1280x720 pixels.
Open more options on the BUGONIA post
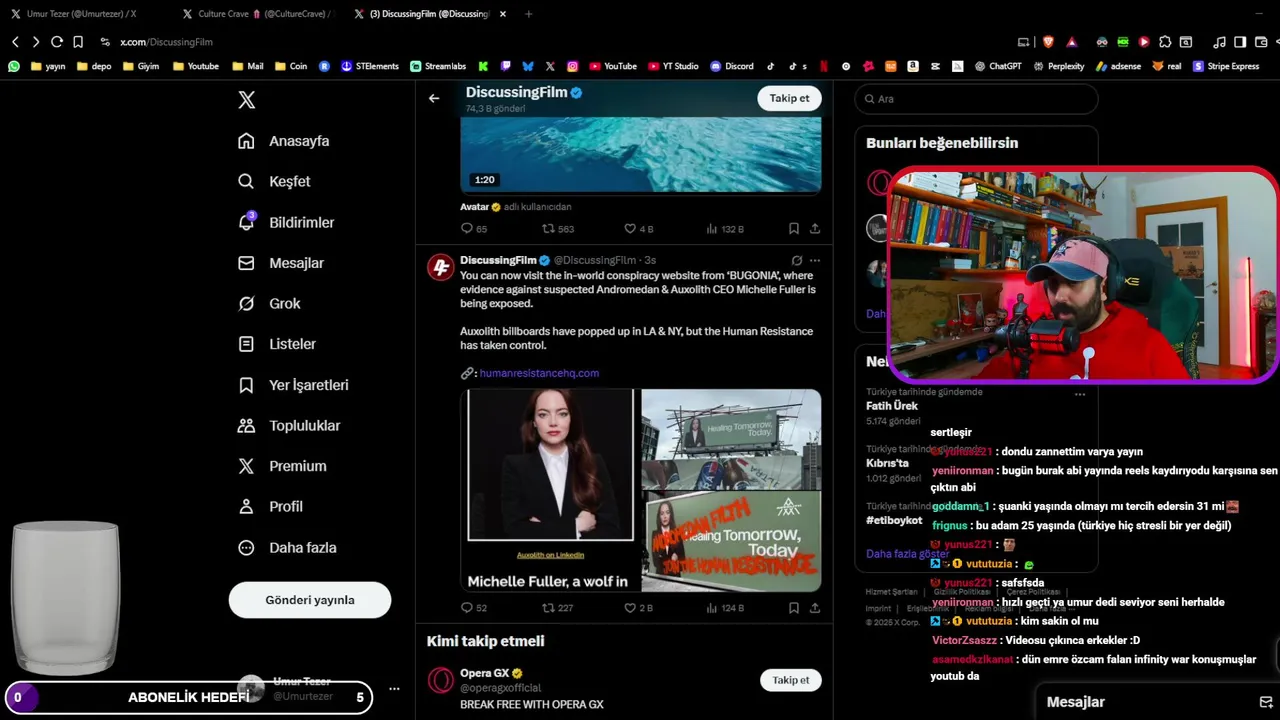[815, 260]
